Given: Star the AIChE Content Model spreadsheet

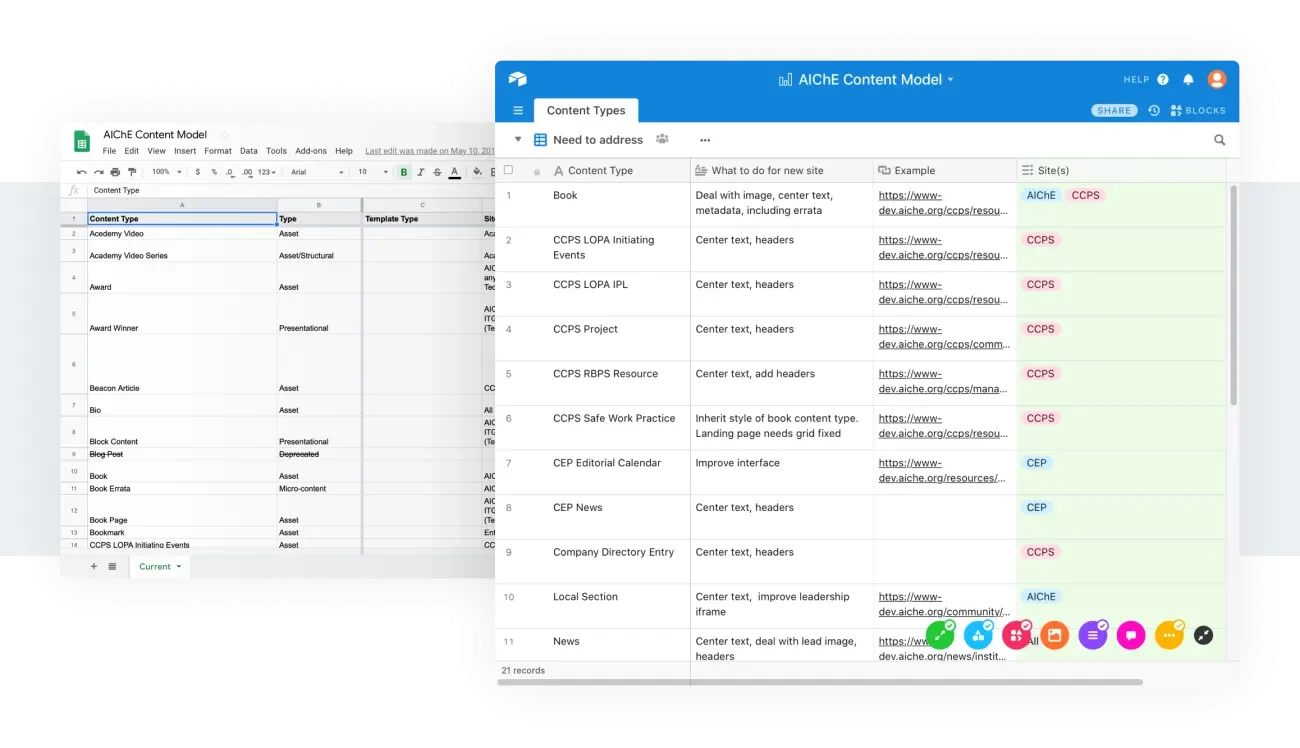Looking at the screenshot, I should (x=225, y=135).
